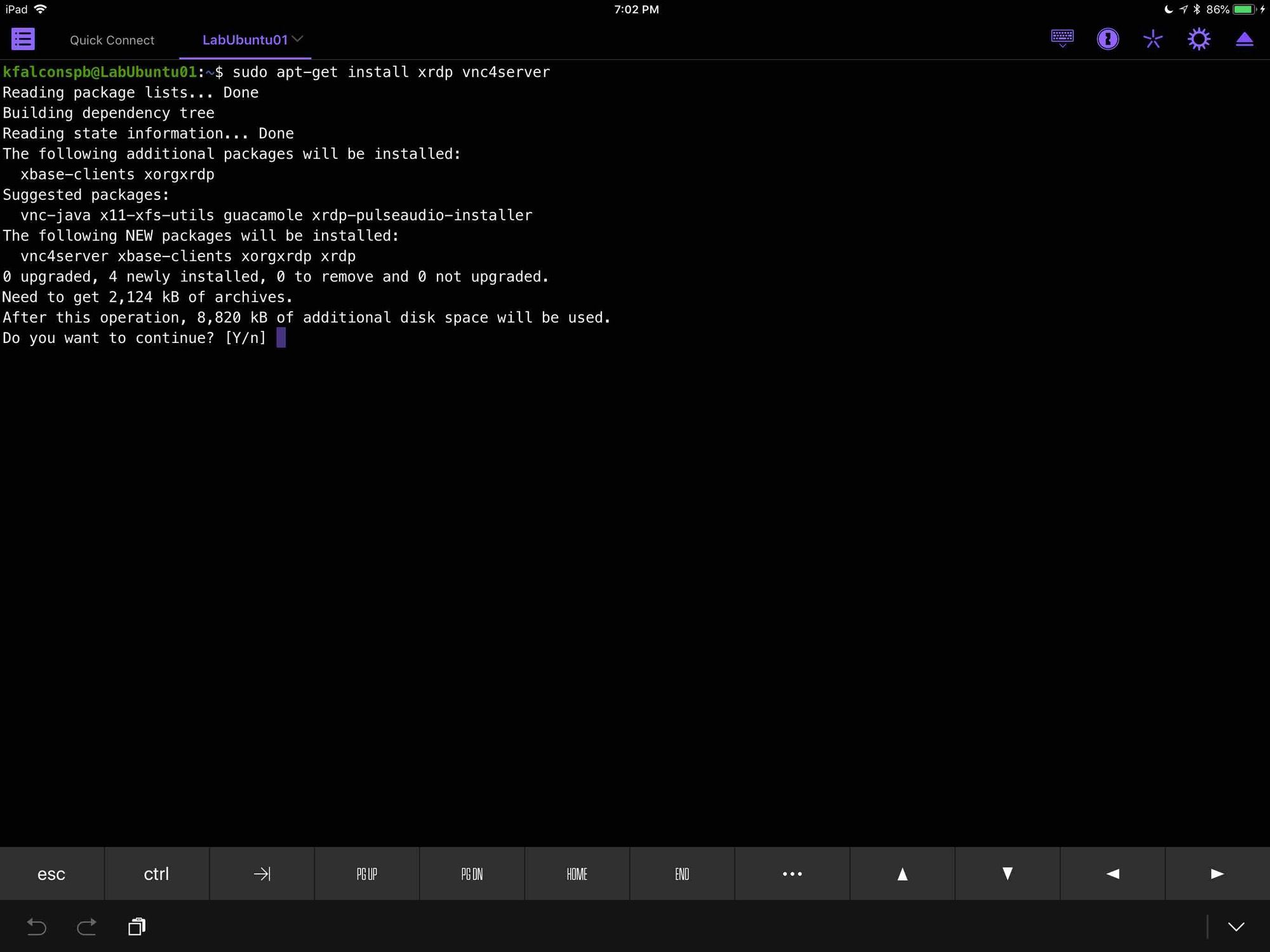
Task: Toggle the on-screen keyboard icon
Action: [1062, 39]
